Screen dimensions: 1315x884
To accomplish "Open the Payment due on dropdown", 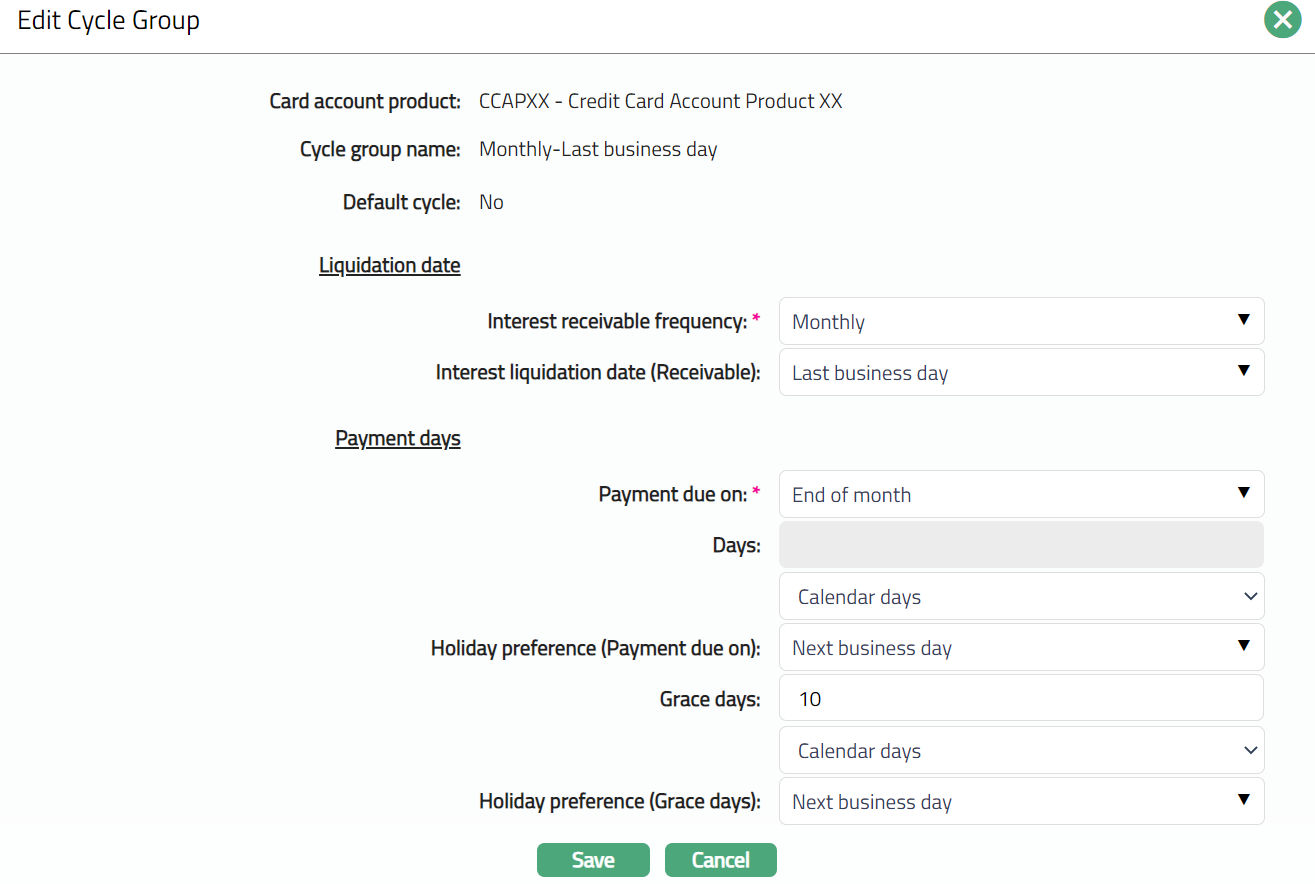I will 1021,495.
